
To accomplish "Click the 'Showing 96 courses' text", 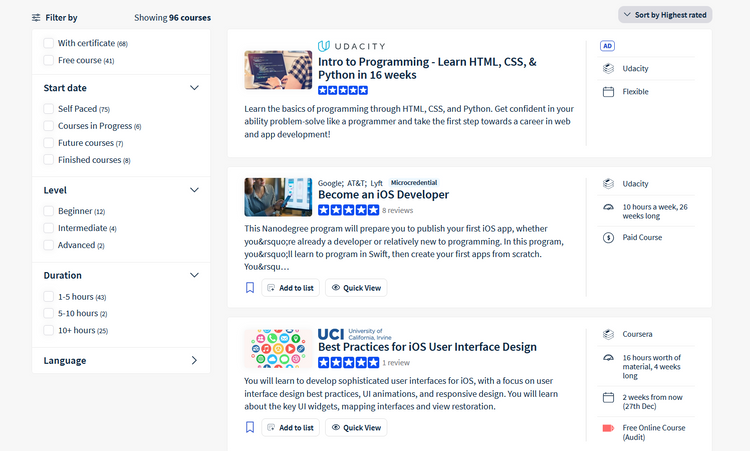I will 172,18.
